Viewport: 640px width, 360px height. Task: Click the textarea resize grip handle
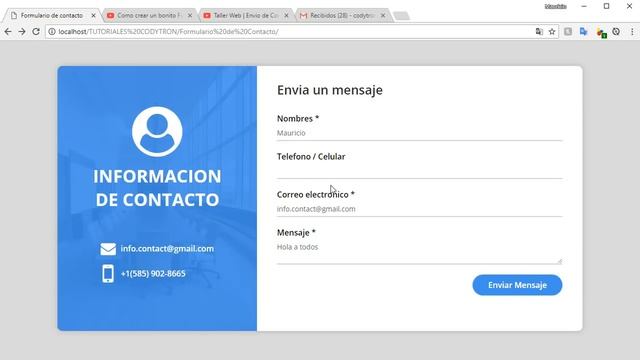point(560,261)
